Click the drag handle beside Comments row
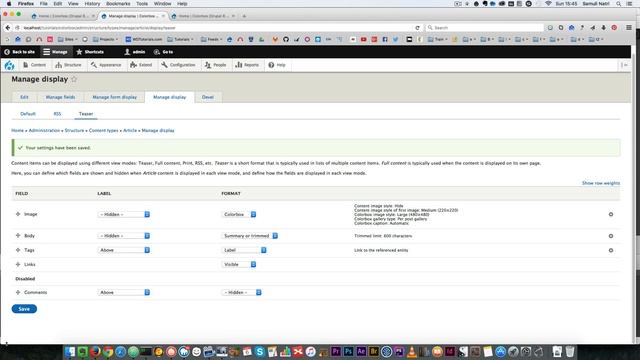640x360 pixels. tap(18, 292)
